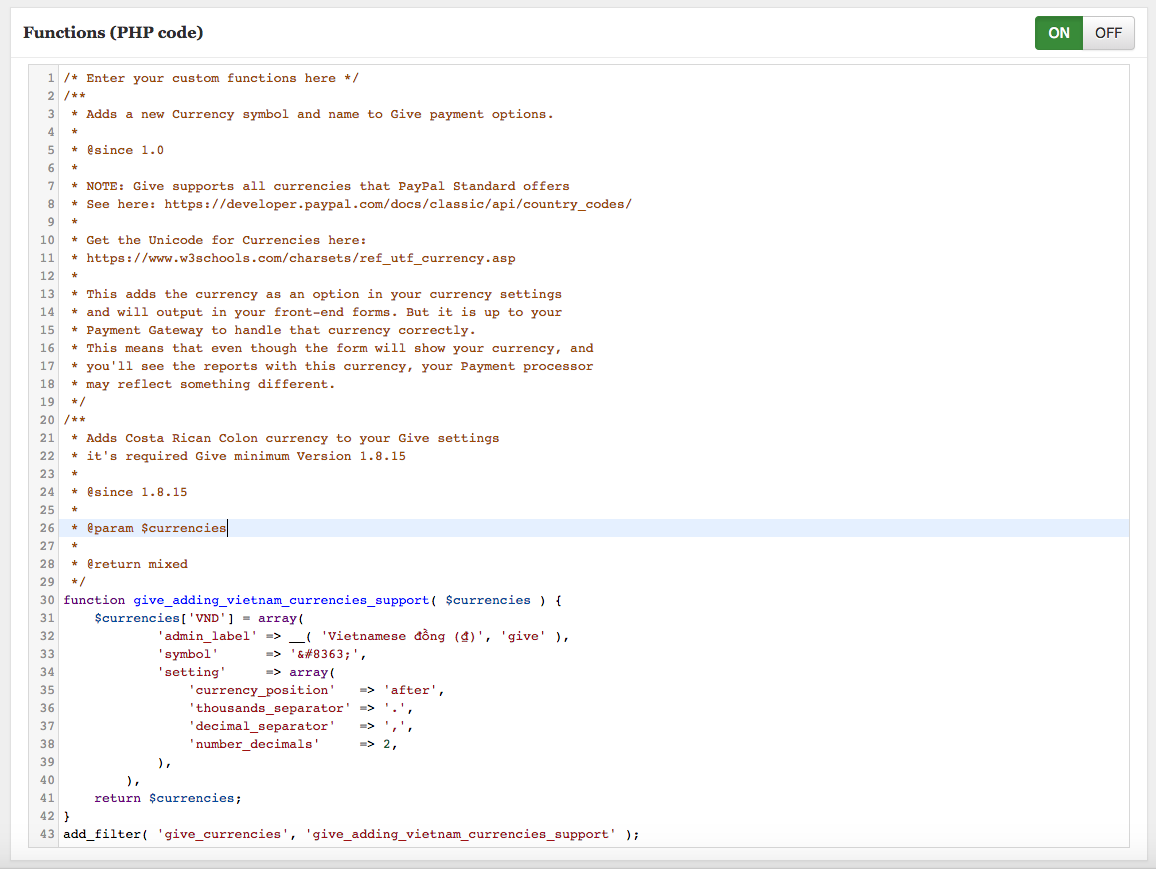1156x869 pixels.
Task: Click 'and will output in your front-end forms' line
Action: pos(316,313)
